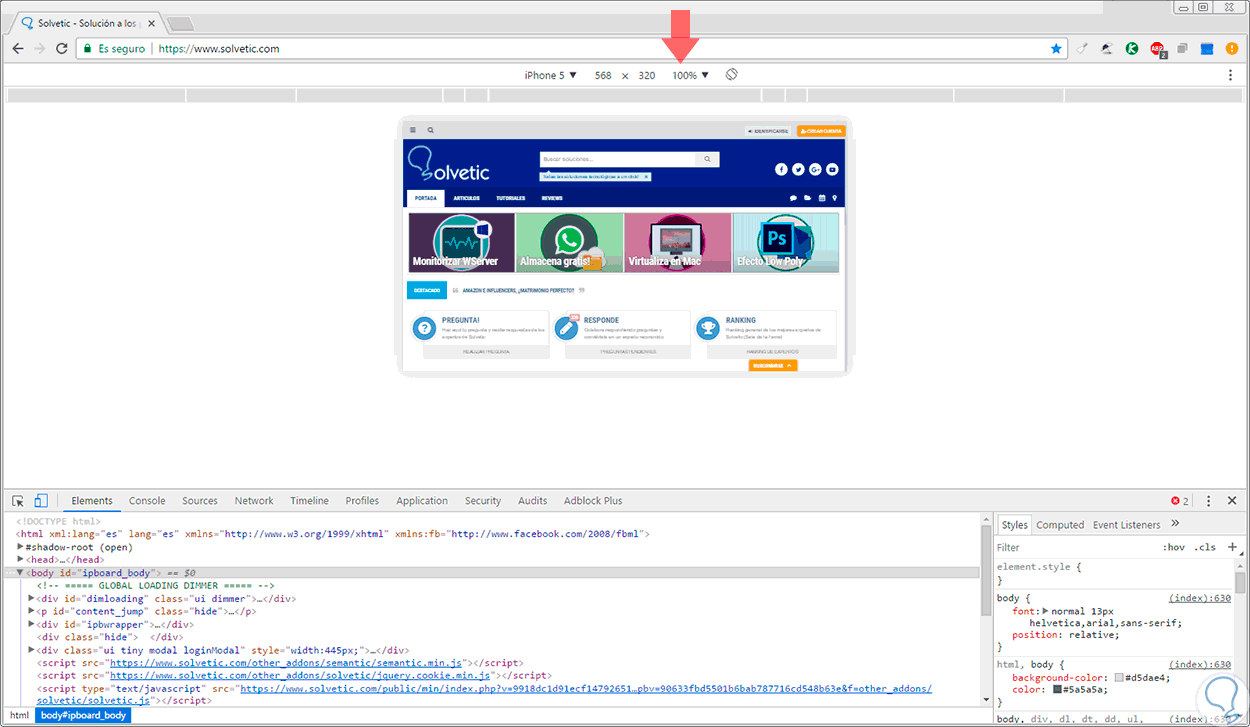Toggle the :hov element state panel
This screenshot has width=1250, height=727.
click(1174, 547)
